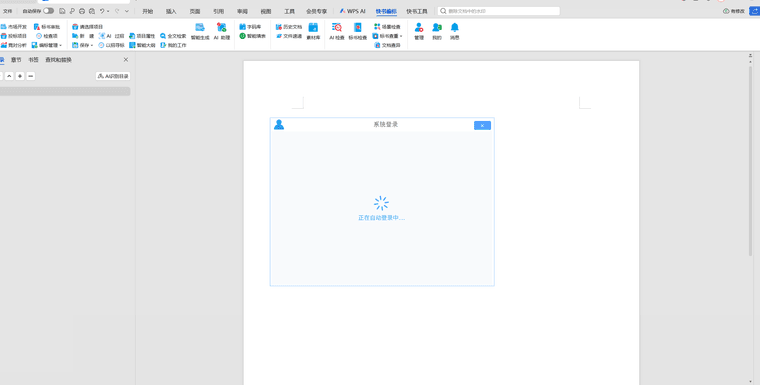Open the 智能填表 tool
The height and width of the screenshot is (385, 760).
pyautogui.click(x=253, y=36)
